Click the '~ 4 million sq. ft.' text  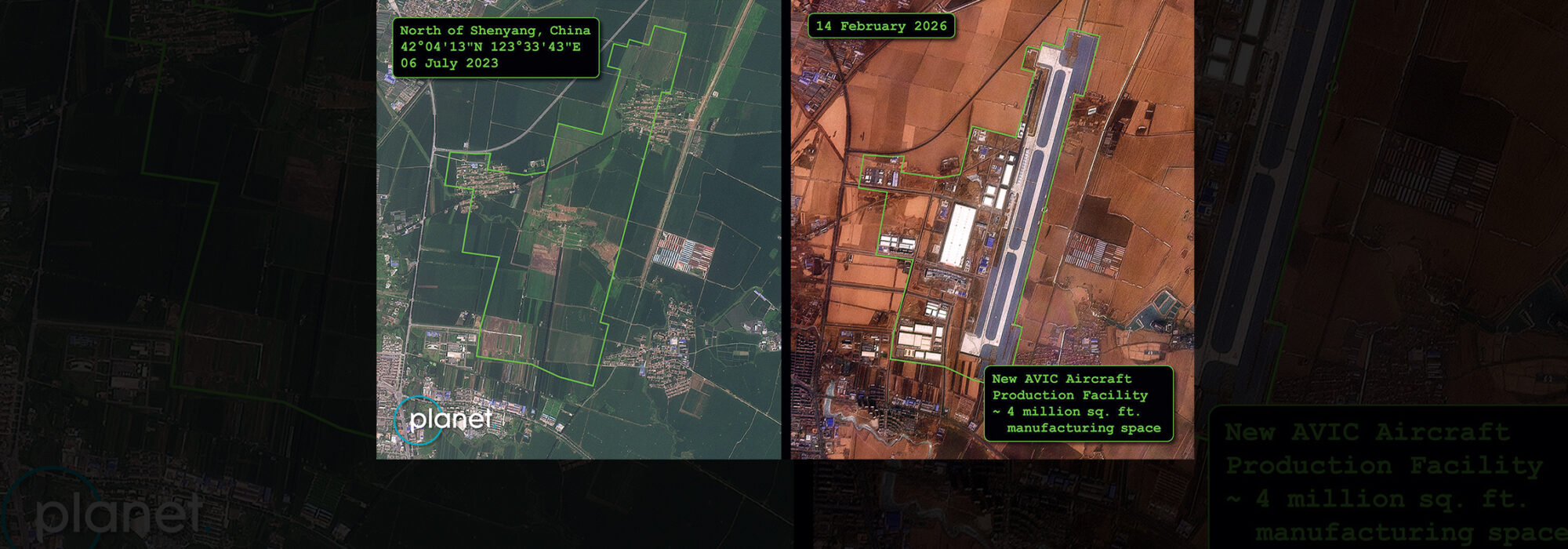pos(1065,412)
